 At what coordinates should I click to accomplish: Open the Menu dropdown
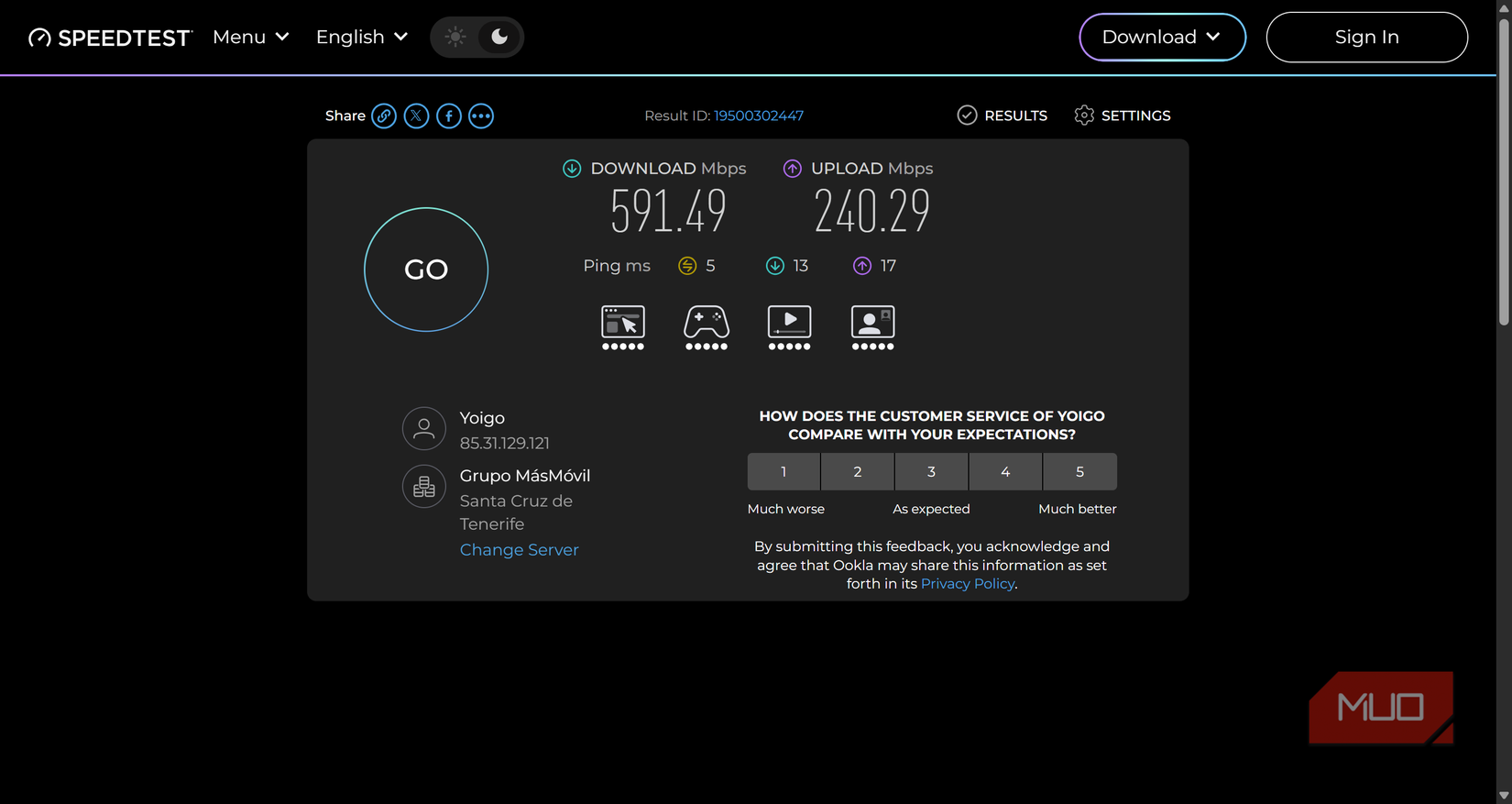click(x=251, y=37)
